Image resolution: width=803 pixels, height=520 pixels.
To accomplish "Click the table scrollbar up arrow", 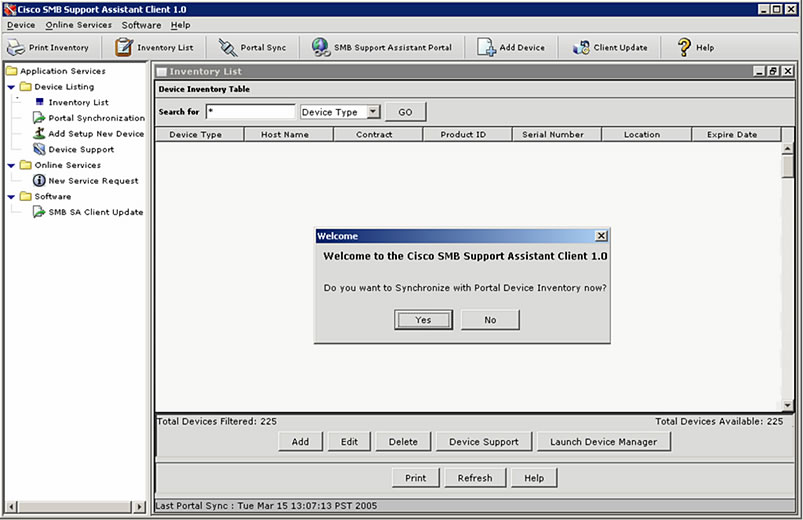I will 787,148.
